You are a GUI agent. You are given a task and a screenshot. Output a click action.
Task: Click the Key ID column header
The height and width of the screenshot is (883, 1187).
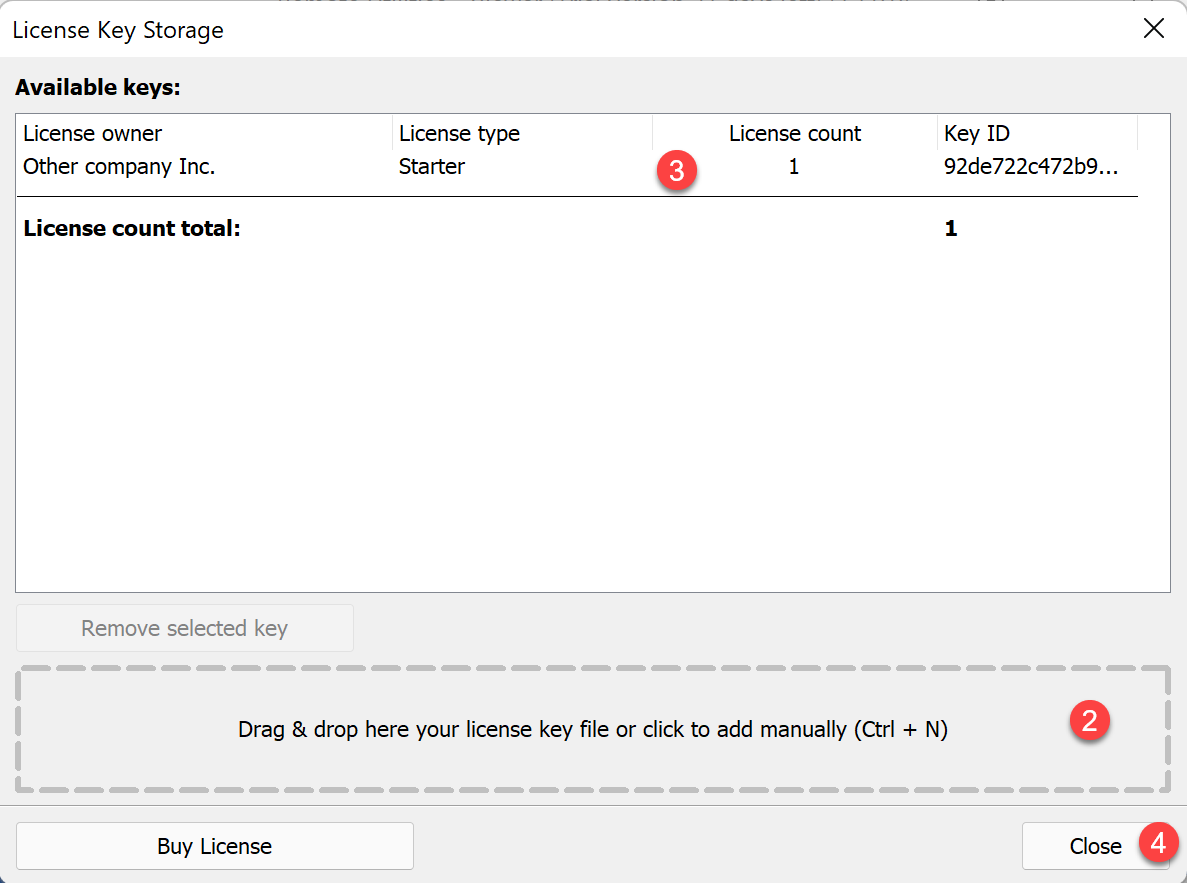tap(976, 133)
